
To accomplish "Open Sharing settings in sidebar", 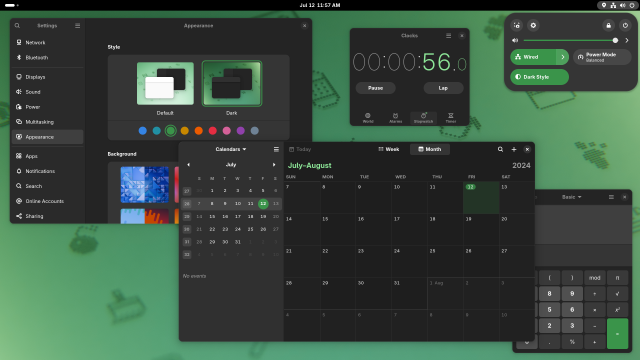I will 47,216.
